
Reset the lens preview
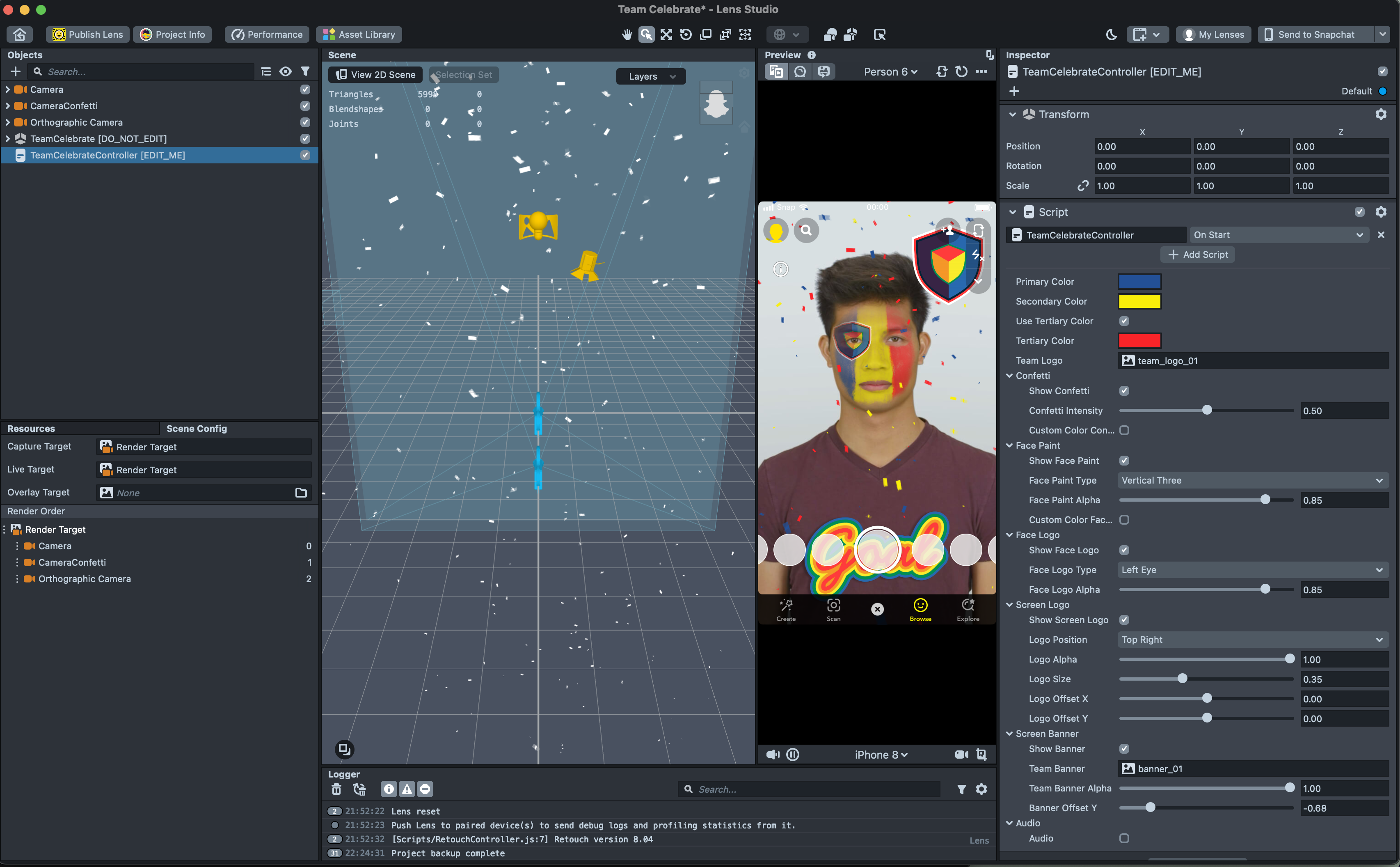(961, 71)
